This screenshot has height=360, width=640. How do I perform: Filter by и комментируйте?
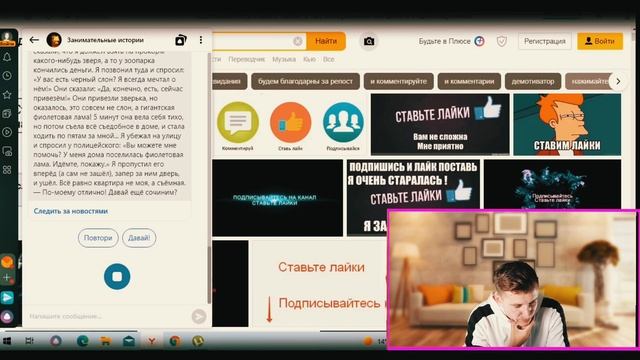(398, 81)
